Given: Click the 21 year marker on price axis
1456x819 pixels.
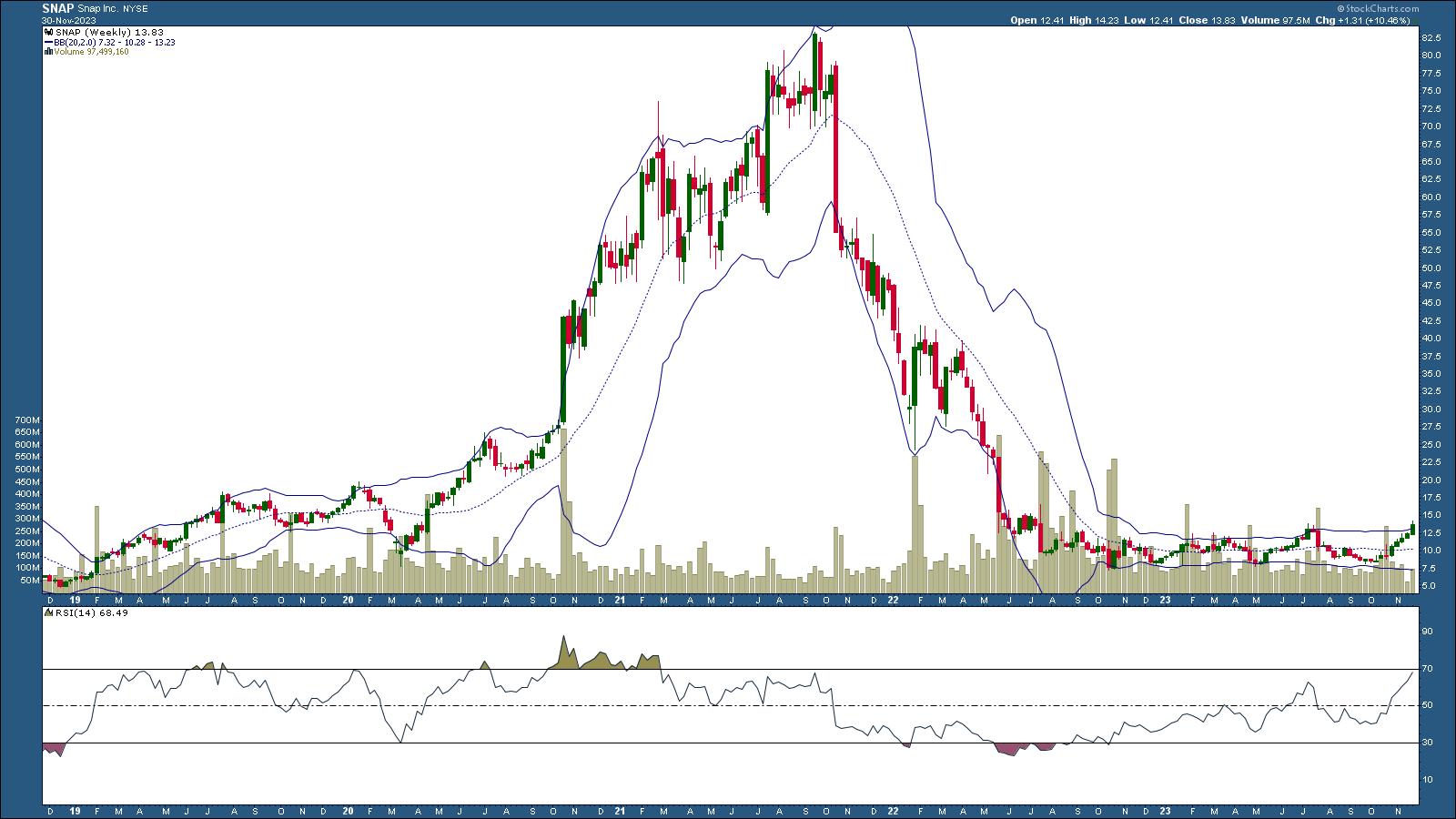Looking at the screenshot, I should pyautogui.click(x=620, y=600).
